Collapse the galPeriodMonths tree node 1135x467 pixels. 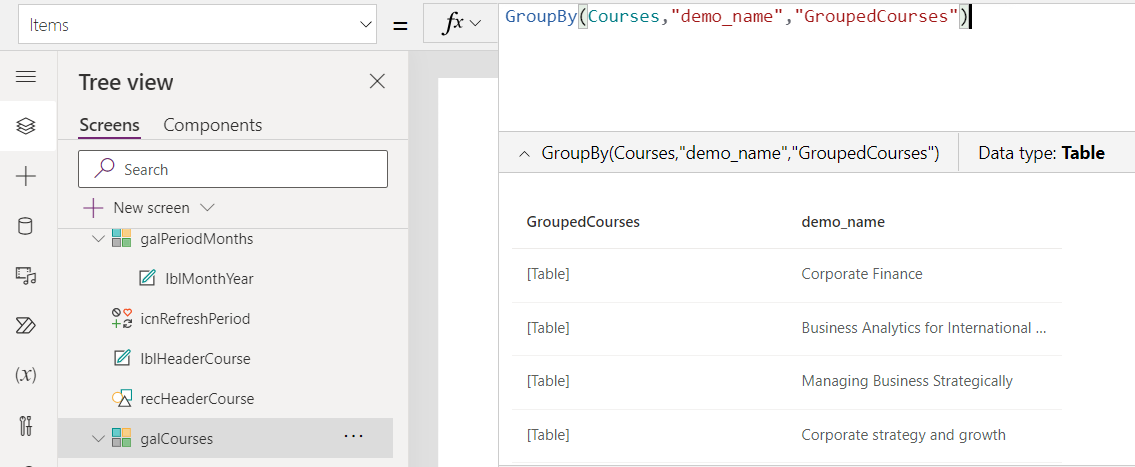[99, 238]
